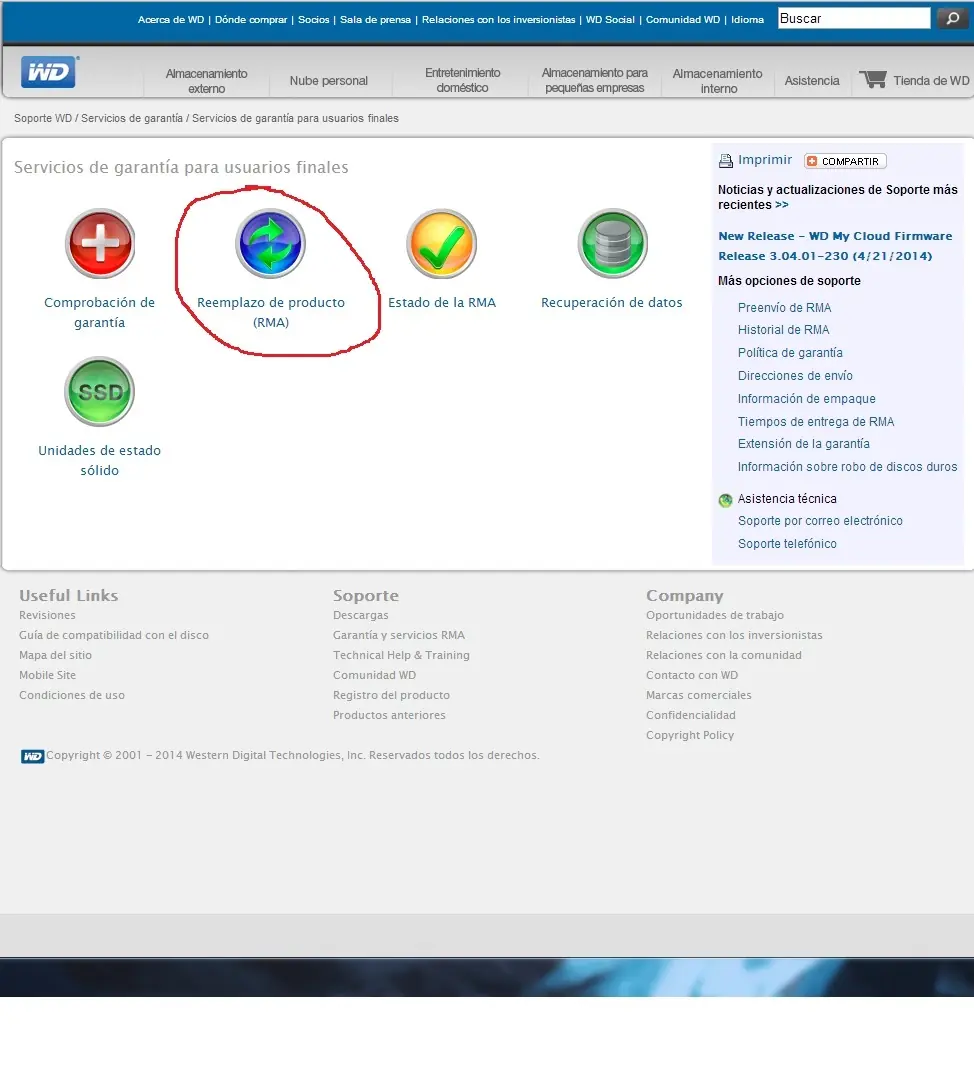Open Guía de compatibilidad con el disco
The width and height of the screenshot is (974, 1080).
[x=114, y=635]
